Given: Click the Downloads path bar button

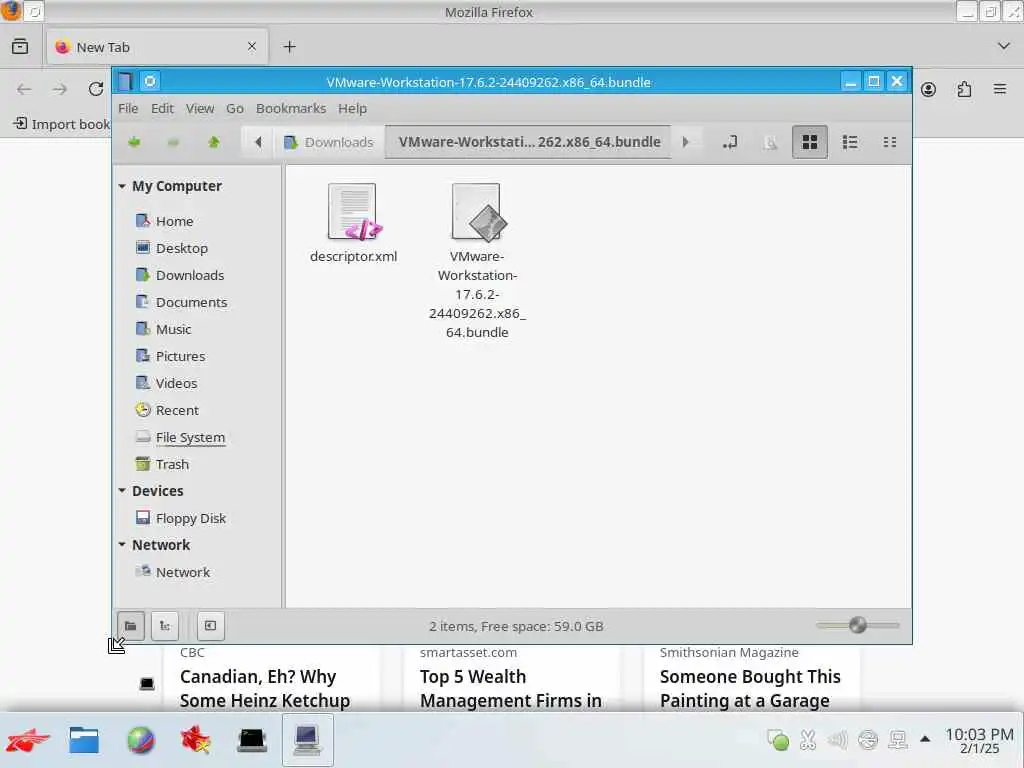Looking at the screenshot, I should coord(329,142).
